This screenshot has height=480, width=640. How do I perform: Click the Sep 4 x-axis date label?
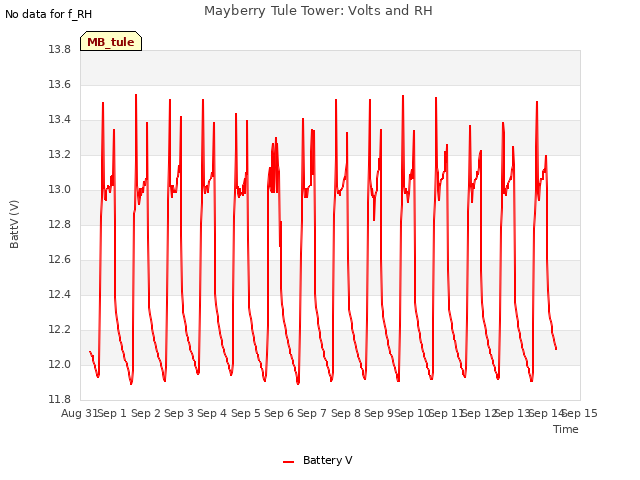pos(212,413)
